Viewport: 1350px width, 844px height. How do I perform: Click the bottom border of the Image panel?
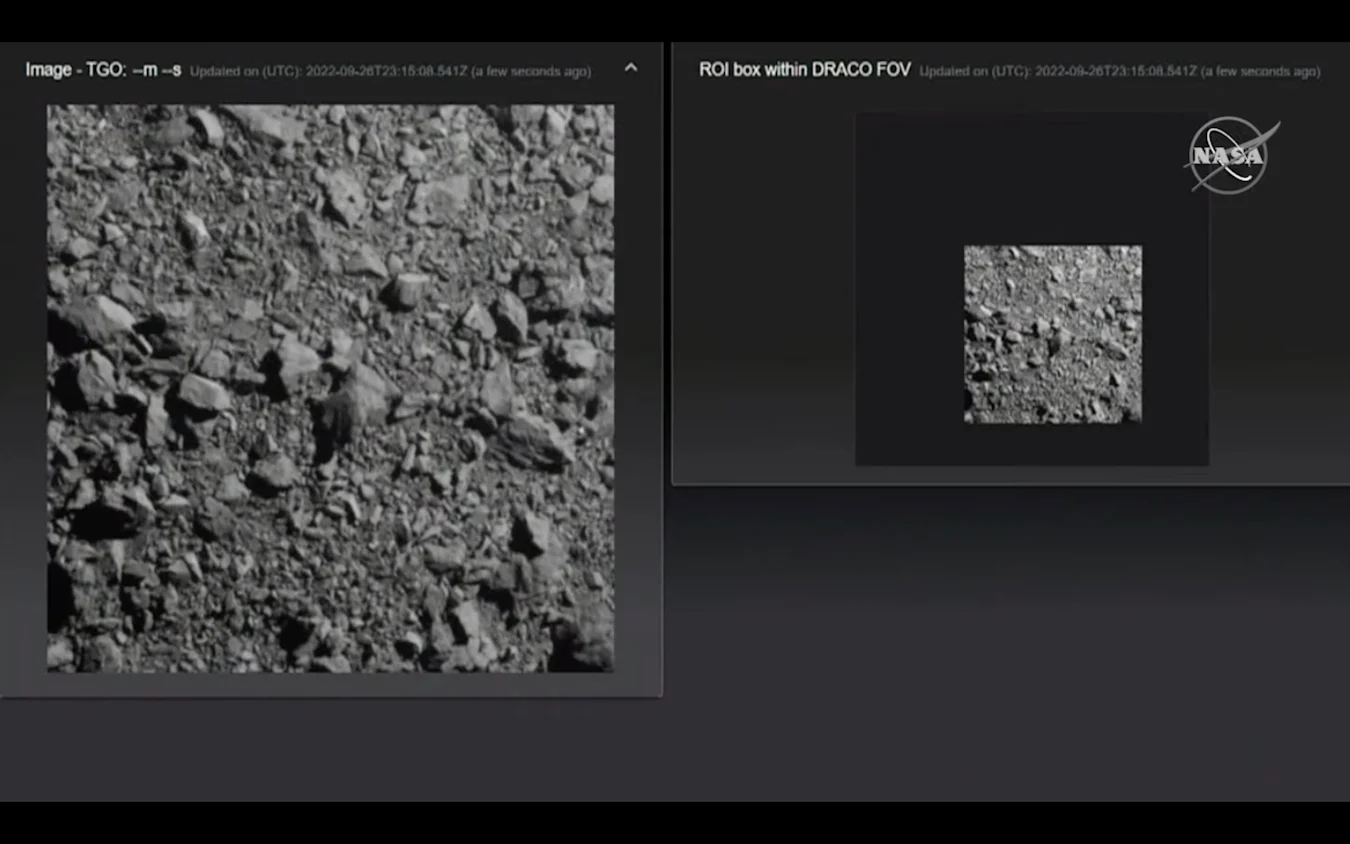[x=330, y=695]
